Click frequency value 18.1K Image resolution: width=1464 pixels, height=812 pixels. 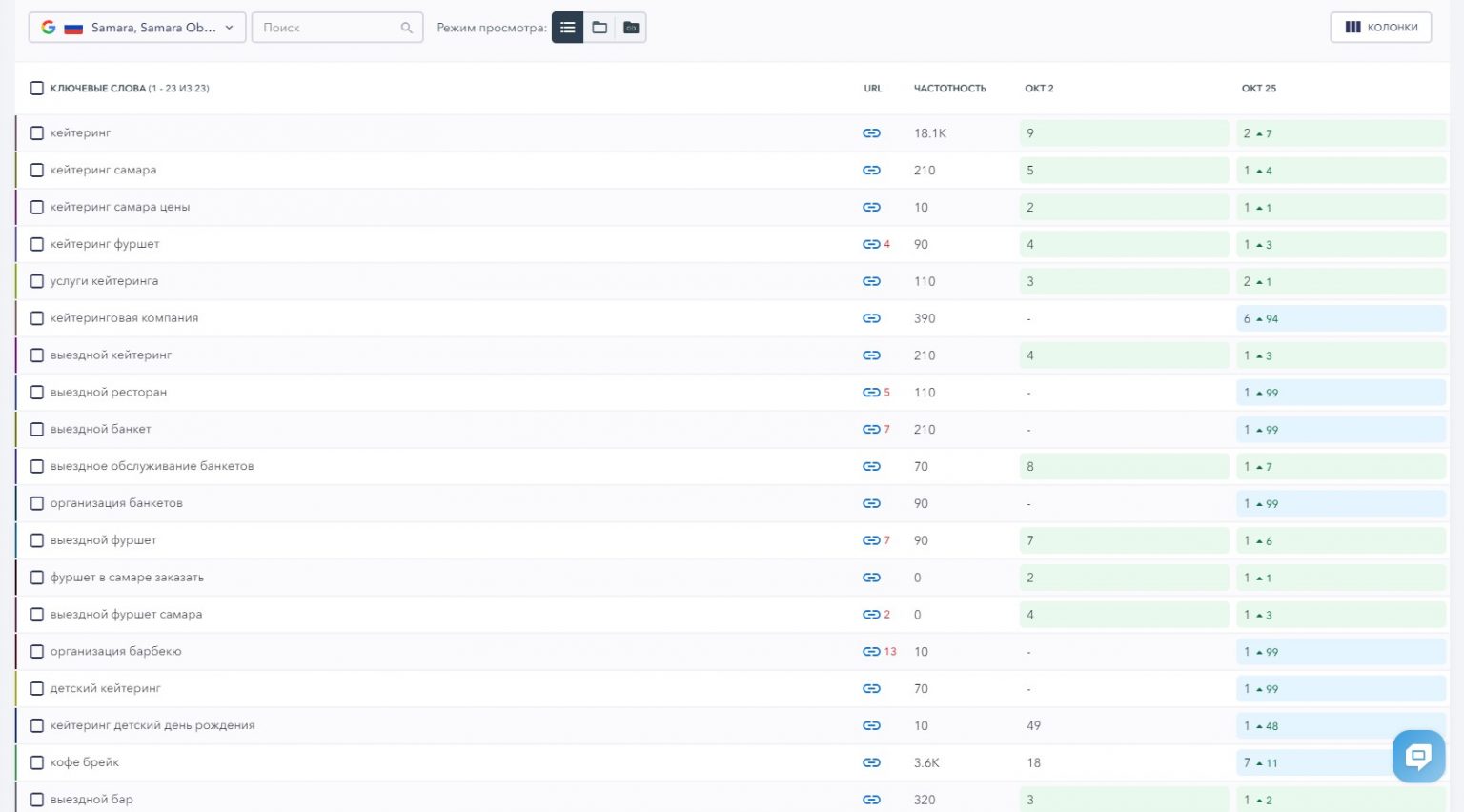[x=930, y=133]
